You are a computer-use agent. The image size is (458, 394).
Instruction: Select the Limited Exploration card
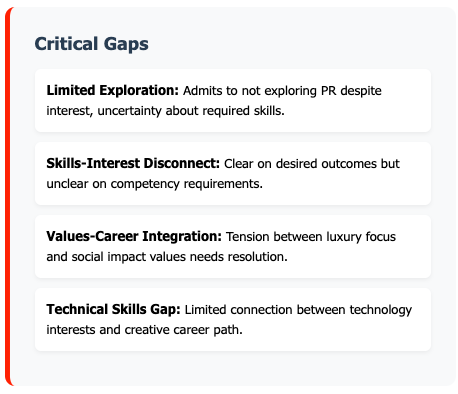233,101
